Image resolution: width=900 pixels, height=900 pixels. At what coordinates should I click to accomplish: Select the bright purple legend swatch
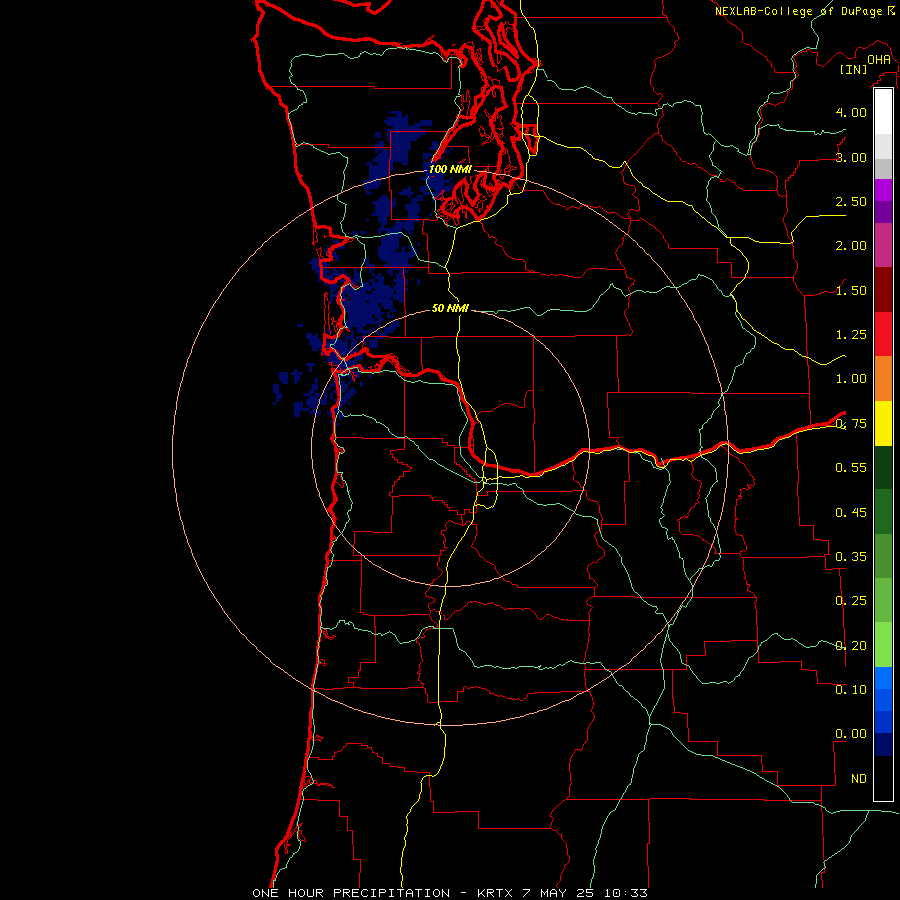883,190
